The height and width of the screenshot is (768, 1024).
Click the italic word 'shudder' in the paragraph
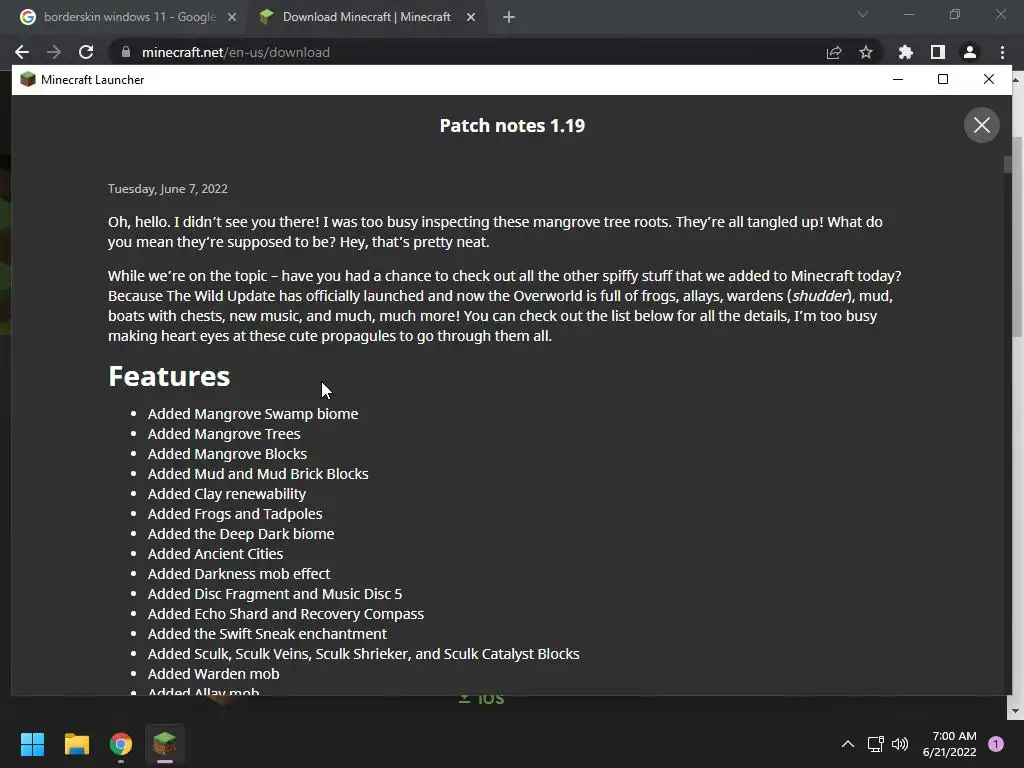pyautogui.click(x=820, y=296)
